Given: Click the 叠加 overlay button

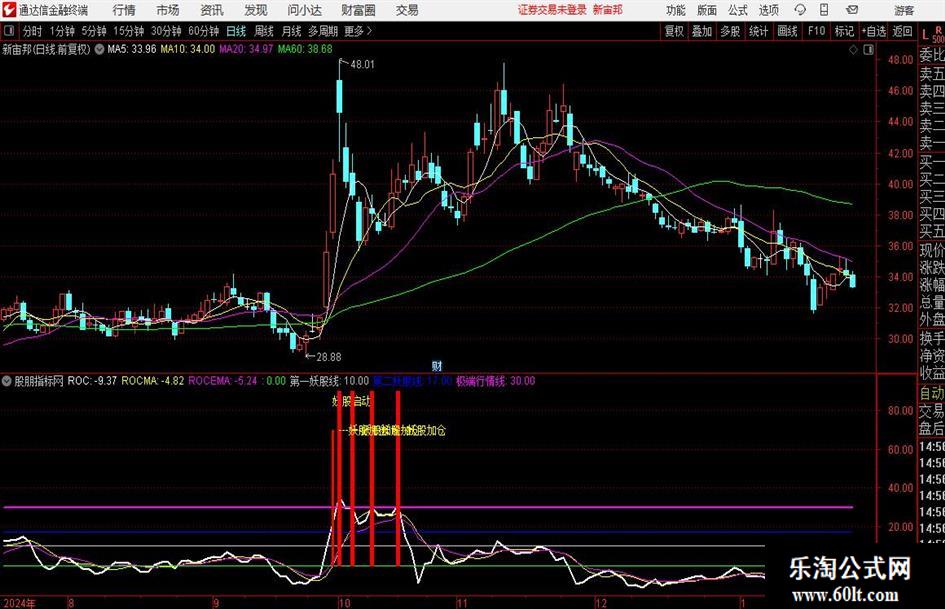Looking at the screenshot, I should (702, 31).
